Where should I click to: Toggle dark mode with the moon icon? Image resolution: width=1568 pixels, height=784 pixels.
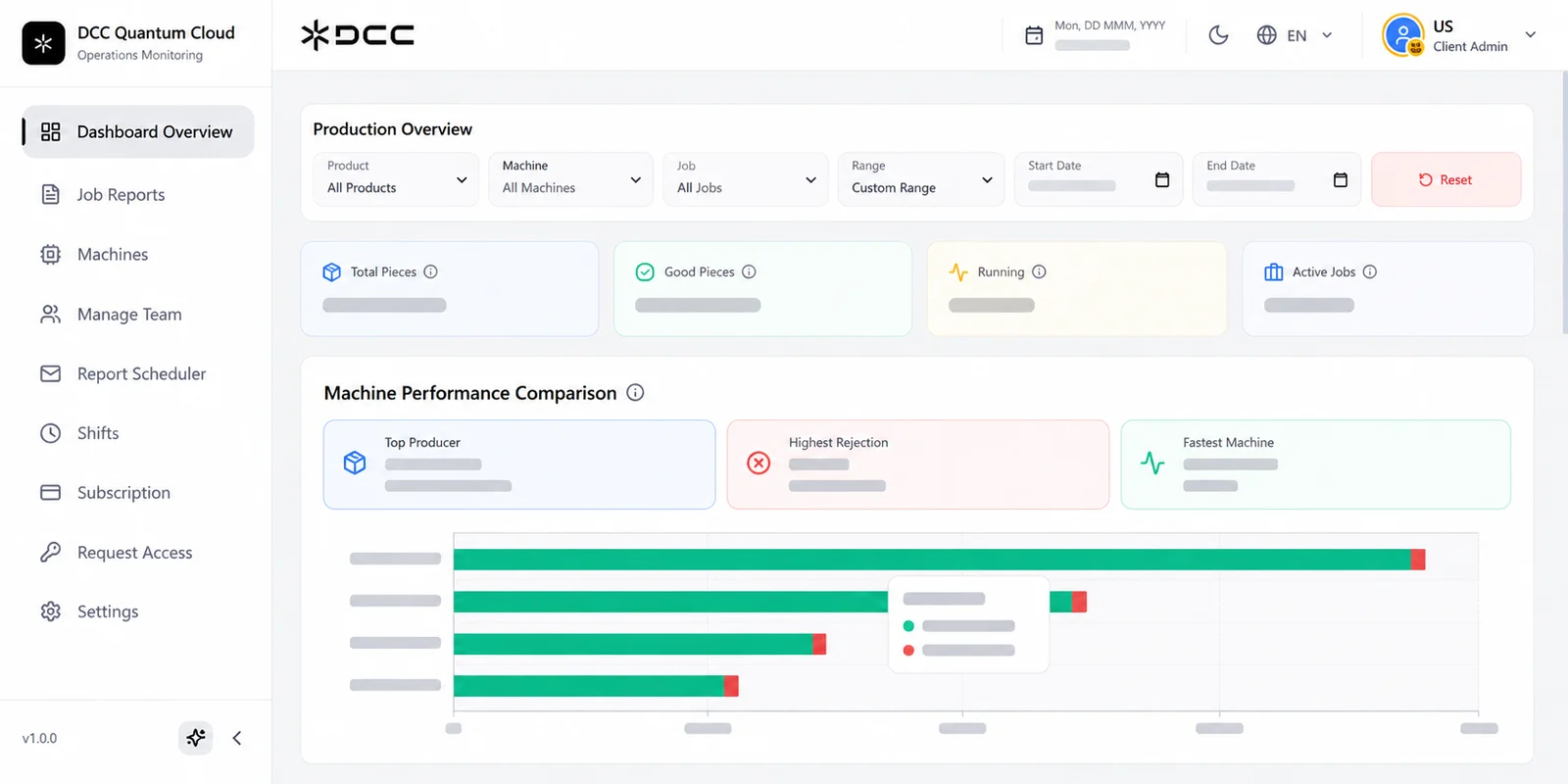[1218, 35]
